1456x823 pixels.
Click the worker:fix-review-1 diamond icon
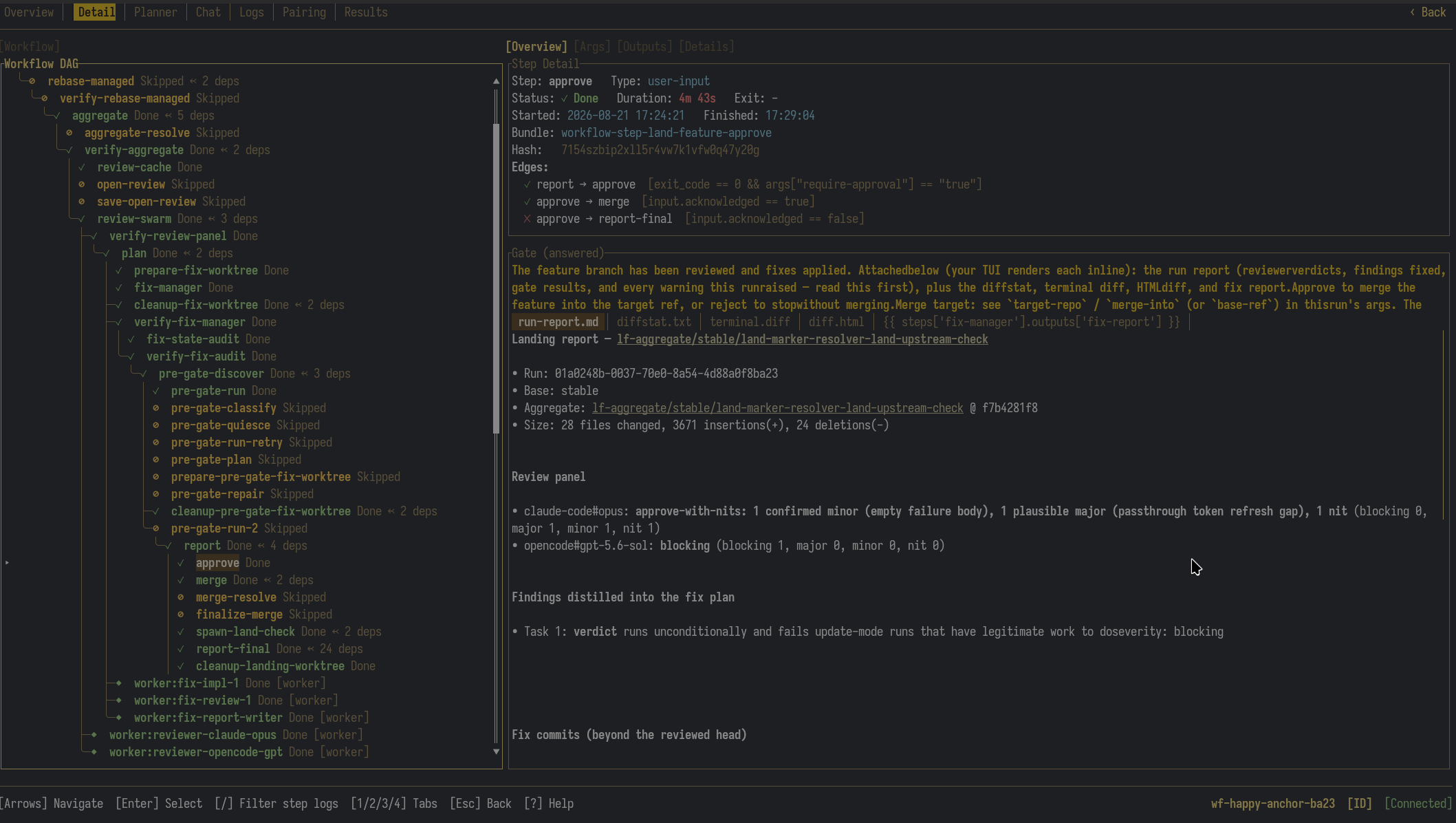119,701
